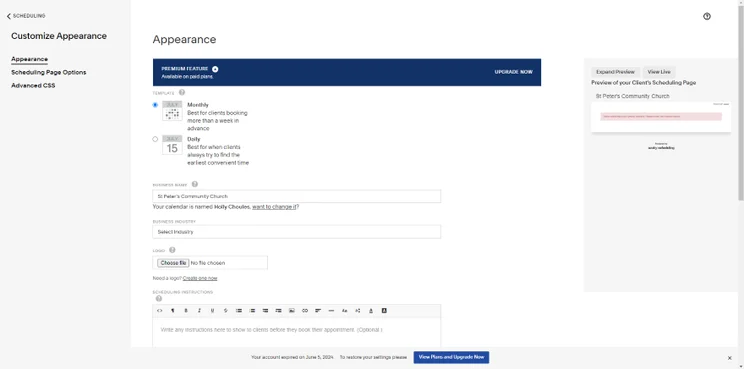The image size is (744, 369).
Task: Open font size Aa option
Action: tap(344, 311)
